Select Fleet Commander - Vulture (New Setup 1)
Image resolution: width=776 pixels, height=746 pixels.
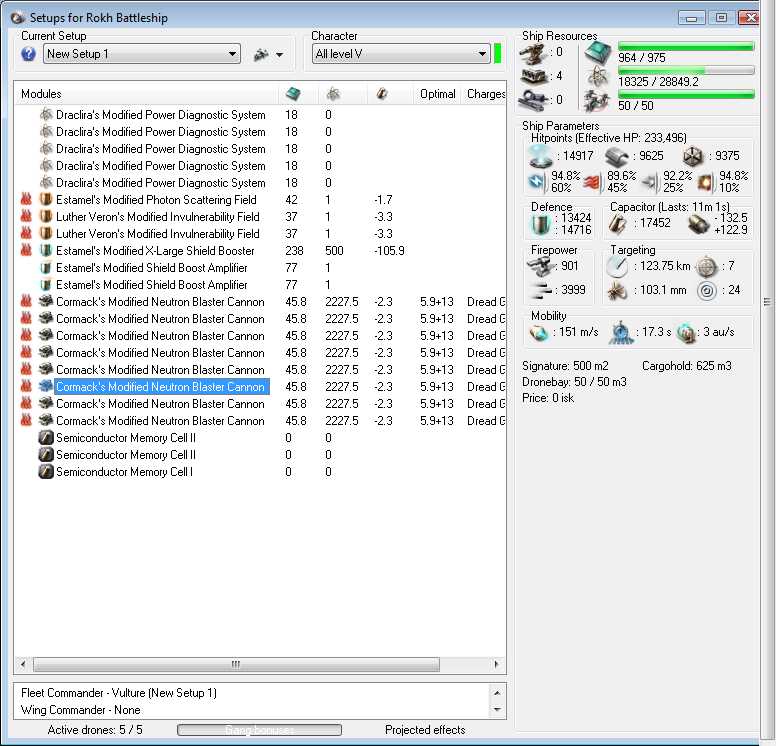click(119, 693)
